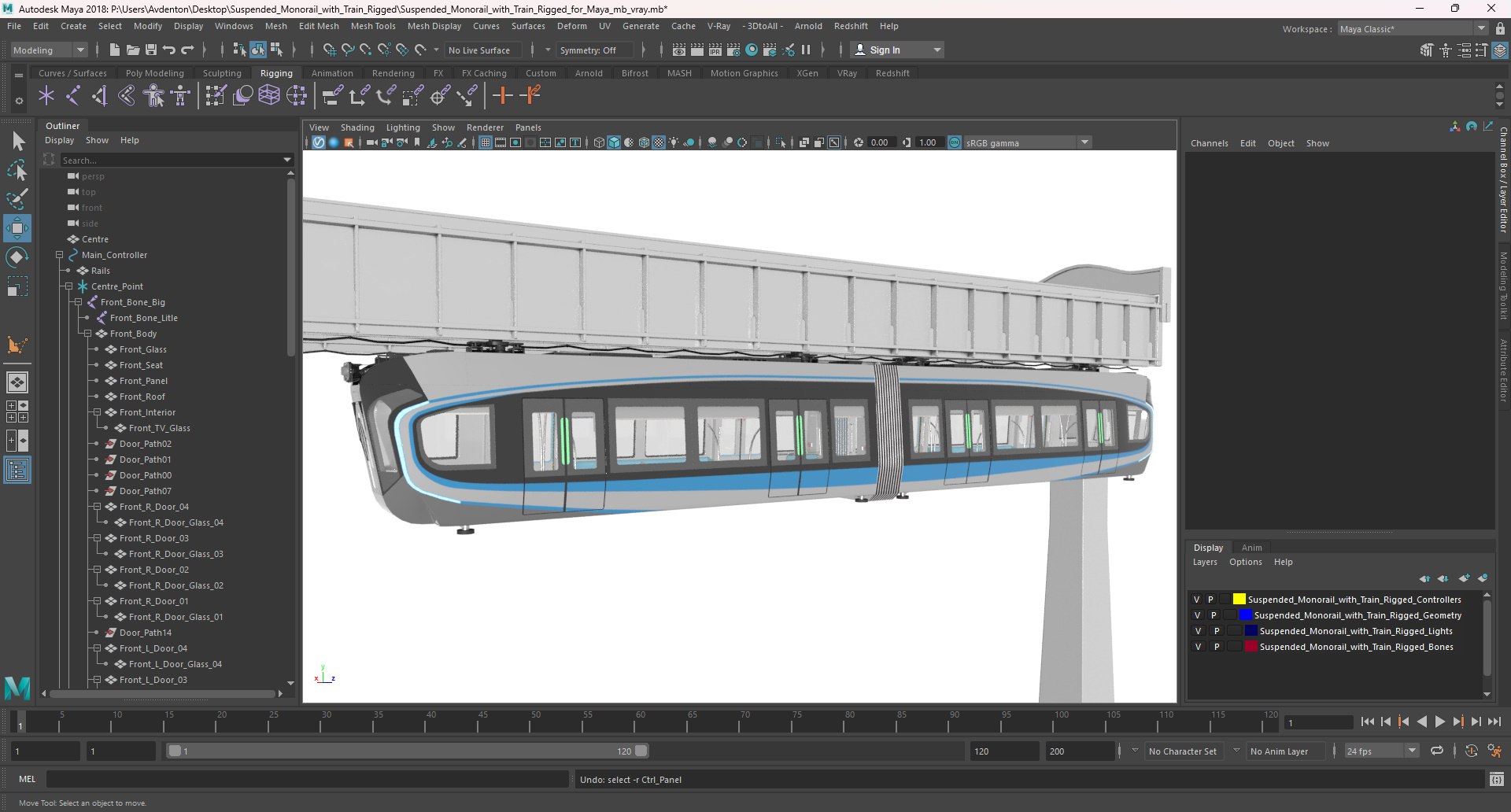The width and height of the screenshot is (1511, 812).
Task: Collapse the Front_Body node
Action: (x=87, y=334)
